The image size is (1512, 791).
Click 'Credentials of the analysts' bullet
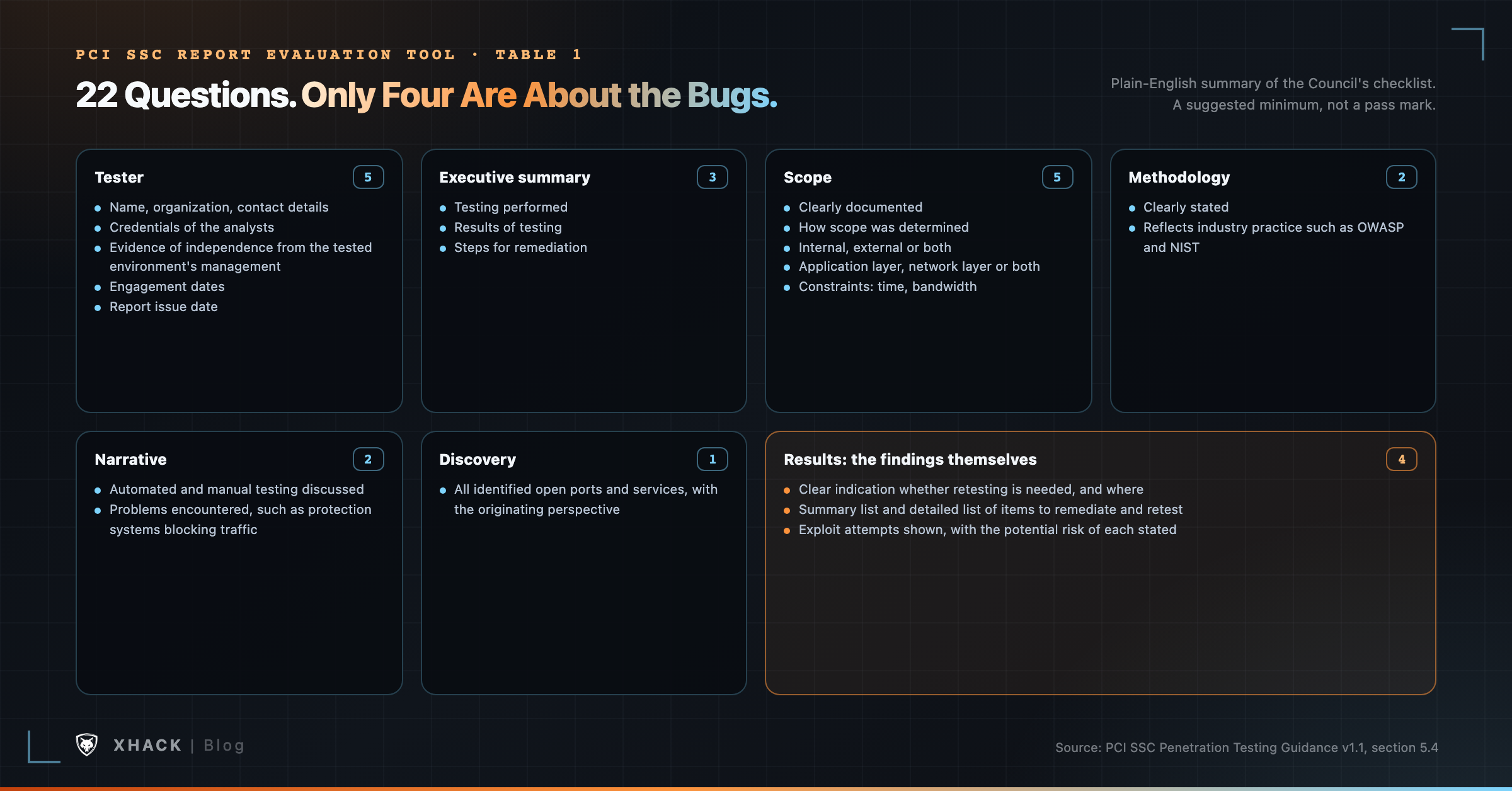point(192,227)
